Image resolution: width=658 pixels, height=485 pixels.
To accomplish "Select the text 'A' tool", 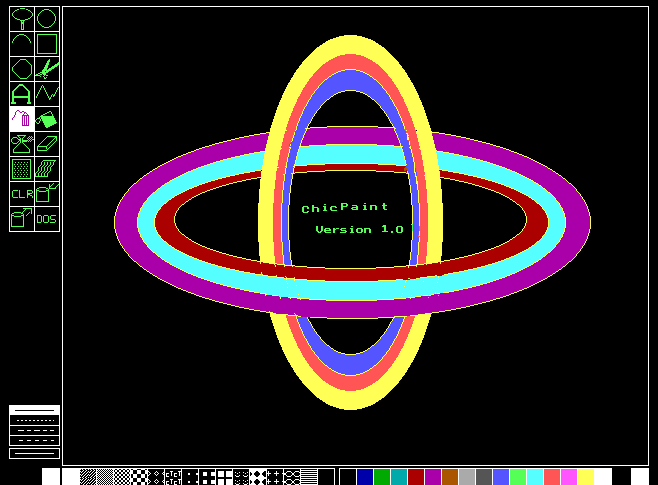I will click(22, 94).
